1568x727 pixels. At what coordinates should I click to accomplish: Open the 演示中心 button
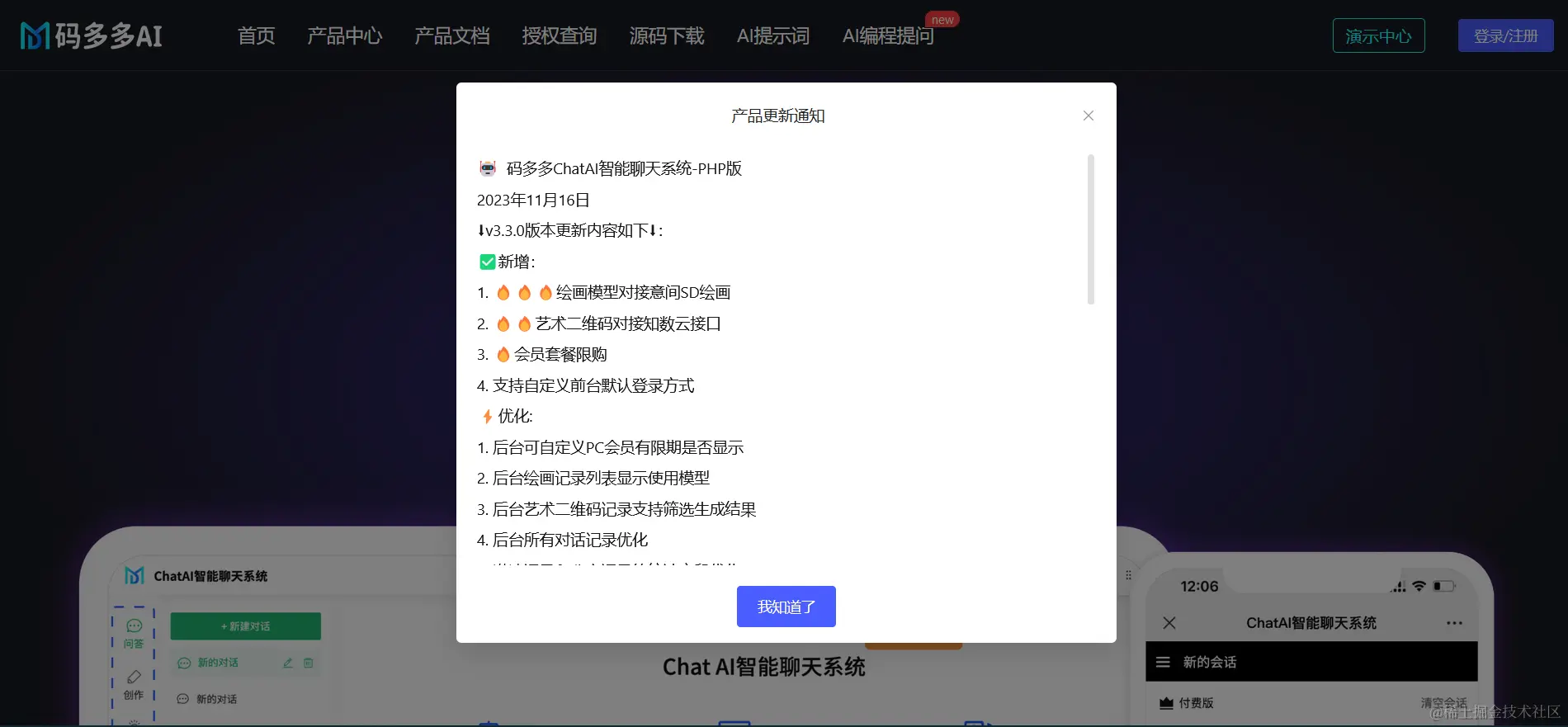1378,35
